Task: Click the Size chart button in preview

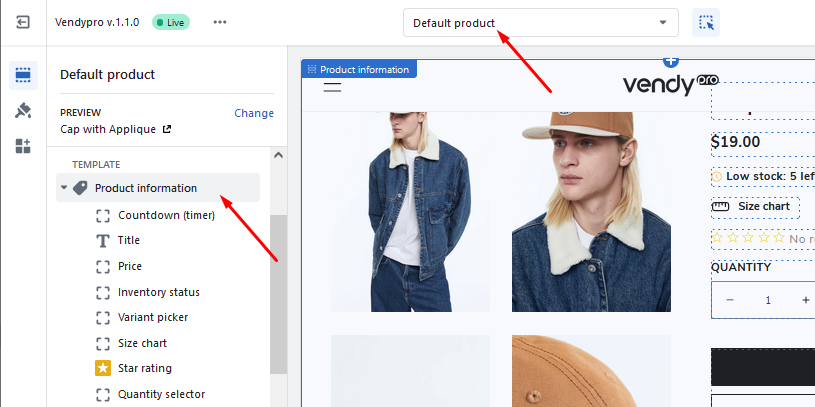Action: tap(756, 207)
